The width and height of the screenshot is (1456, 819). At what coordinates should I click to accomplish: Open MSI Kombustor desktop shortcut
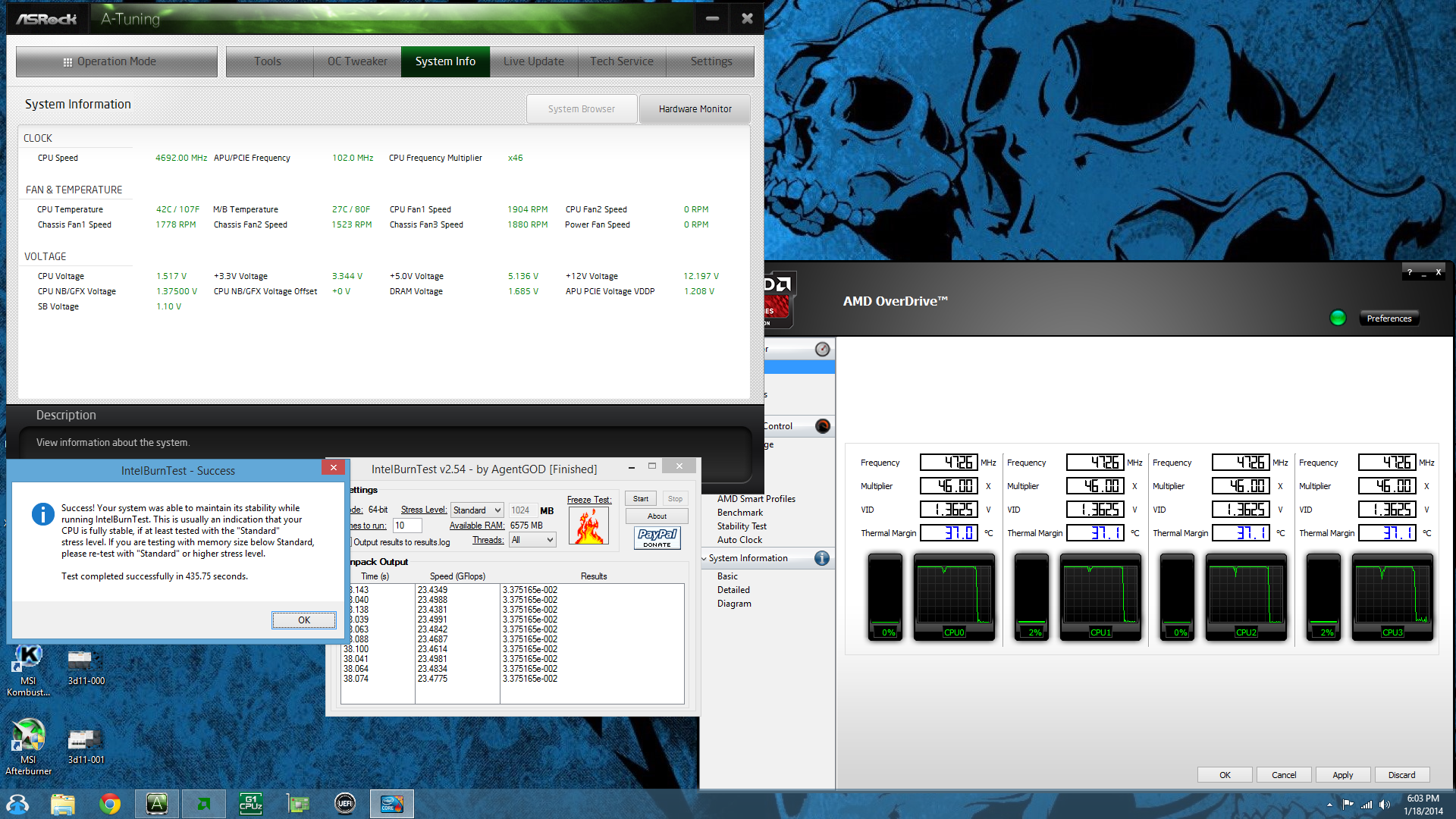28,670
